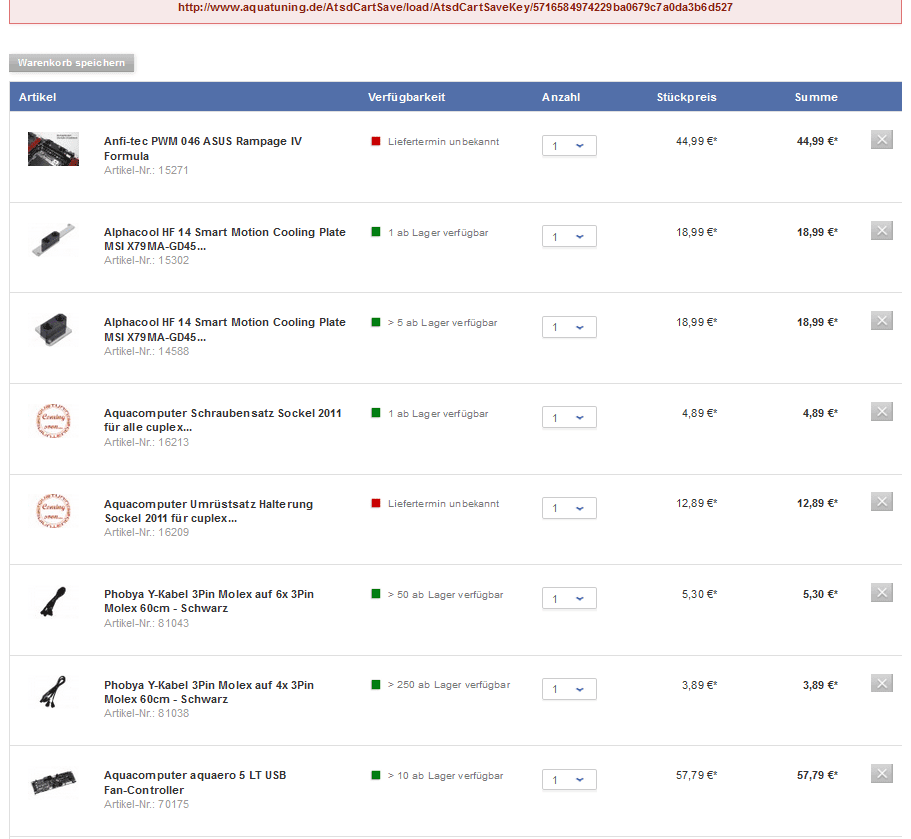This screenshot has width=911, height=839.
Task: Click 'Artikel-Nr.: 15271' text
Action: coord(146,170)
